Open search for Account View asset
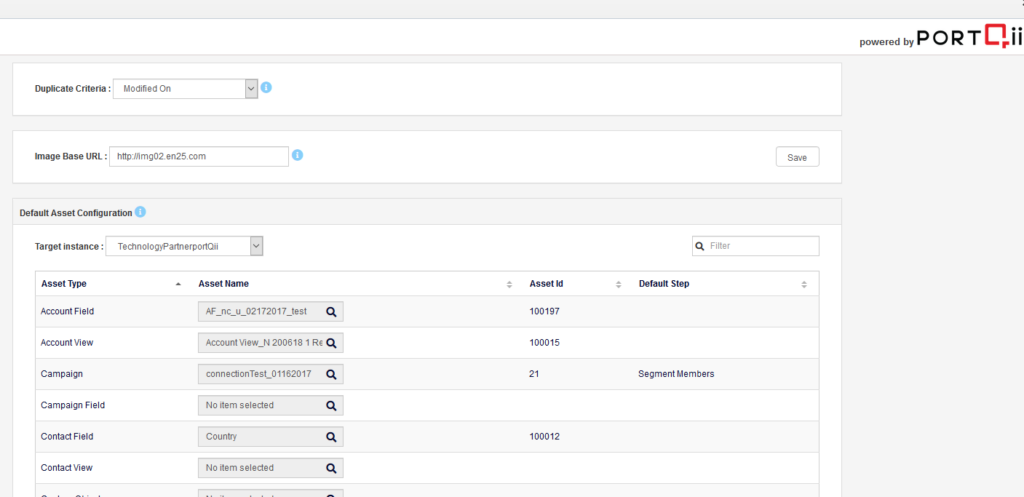This screenshot has height=497, width=1024. click(x=331, y=343)
